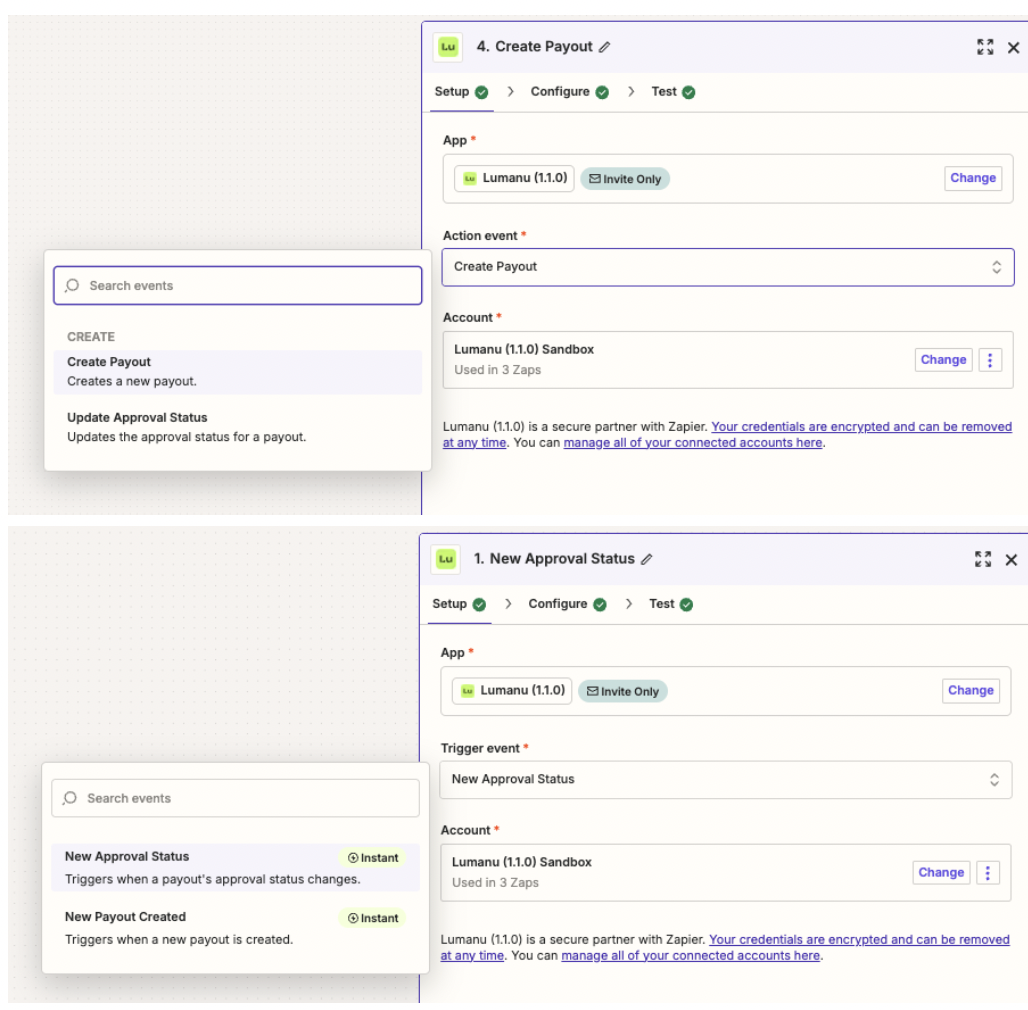Screen dimensions: 1028x1010
Task: Expand the Create Payout panel to fullscreen
Action: 985,47
